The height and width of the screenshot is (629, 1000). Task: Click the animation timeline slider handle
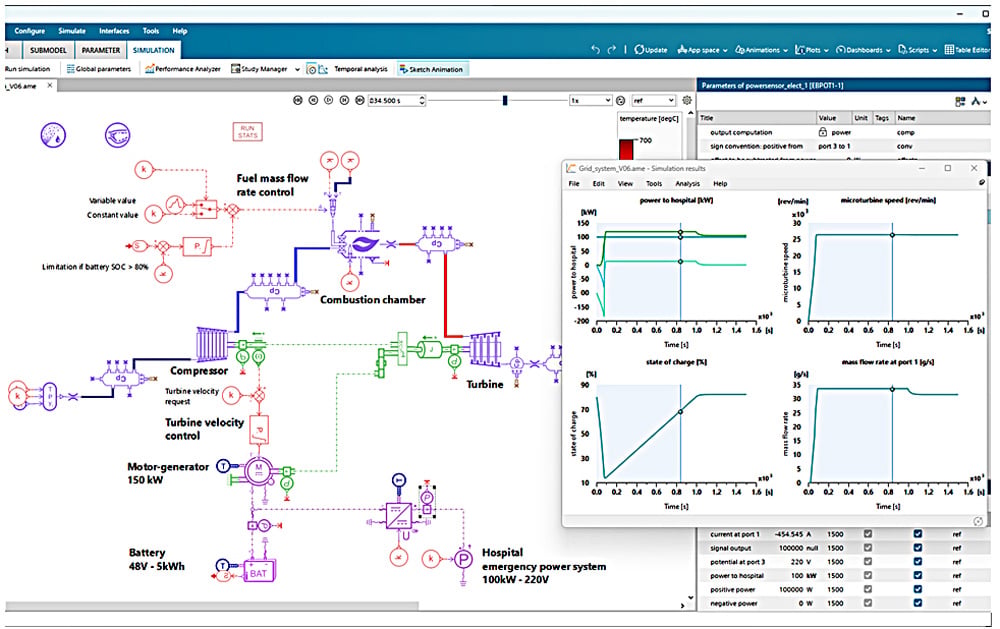(505, 100)
